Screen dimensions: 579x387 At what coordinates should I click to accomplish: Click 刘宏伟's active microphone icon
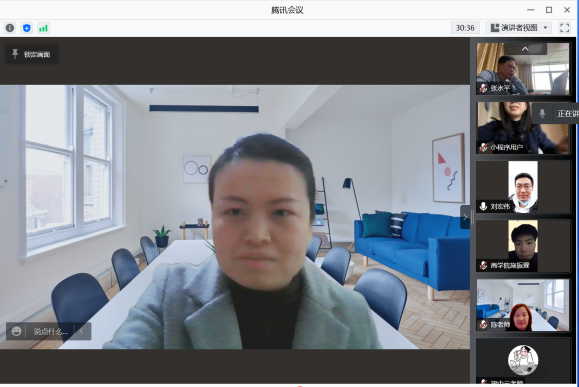483,206
